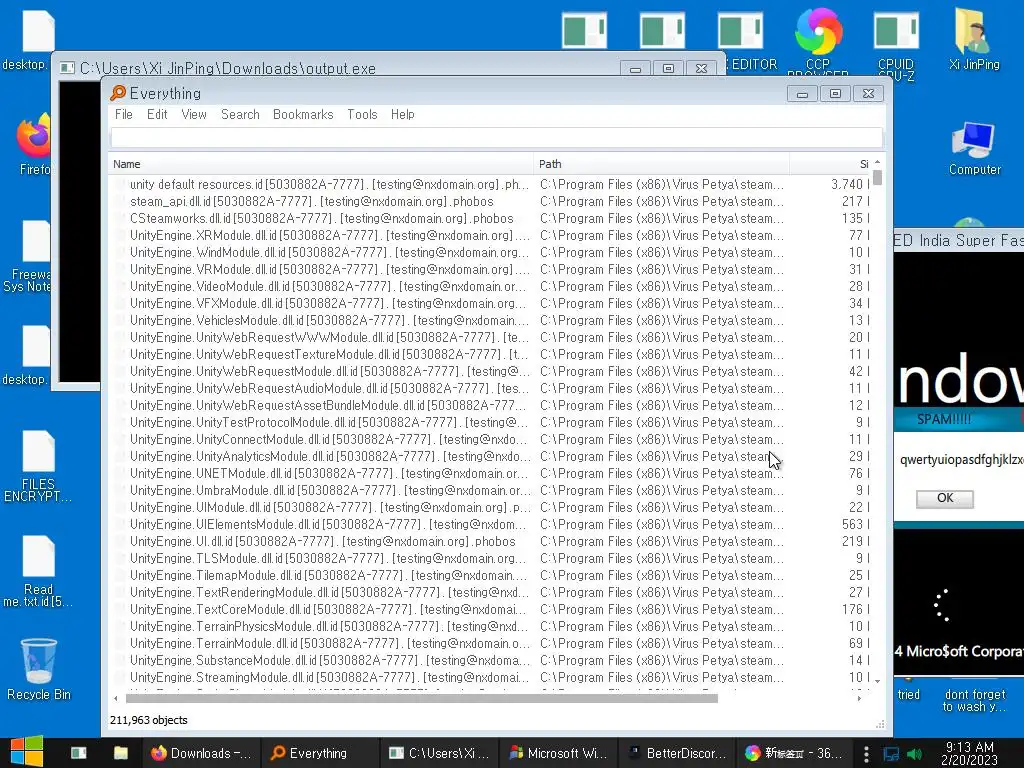Select UnityEngine.UNETModule.dll row

pos(490,473)
